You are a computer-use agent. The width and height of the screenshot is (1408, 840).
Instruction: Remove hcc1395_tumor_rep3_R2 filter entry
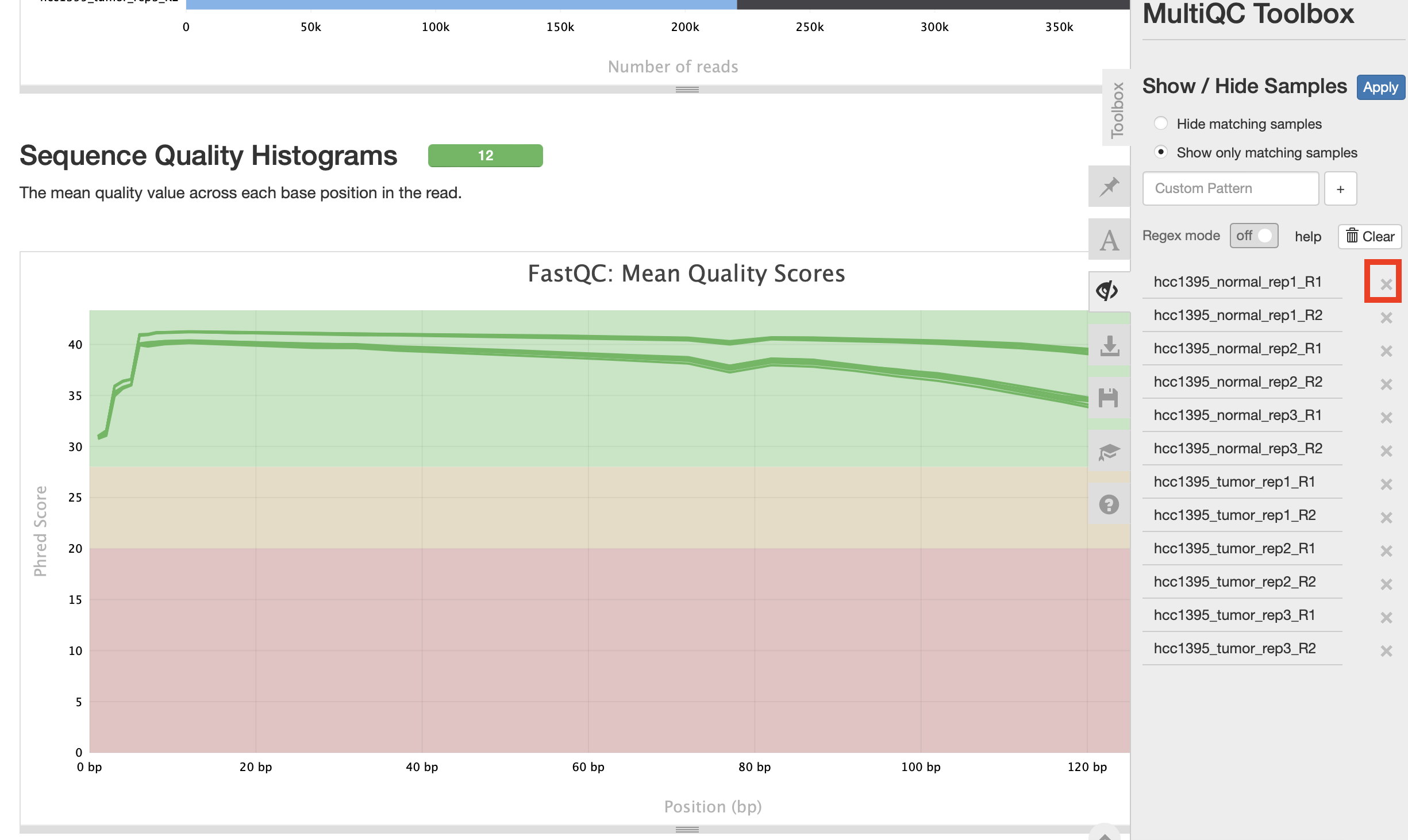pos(1386,650)
